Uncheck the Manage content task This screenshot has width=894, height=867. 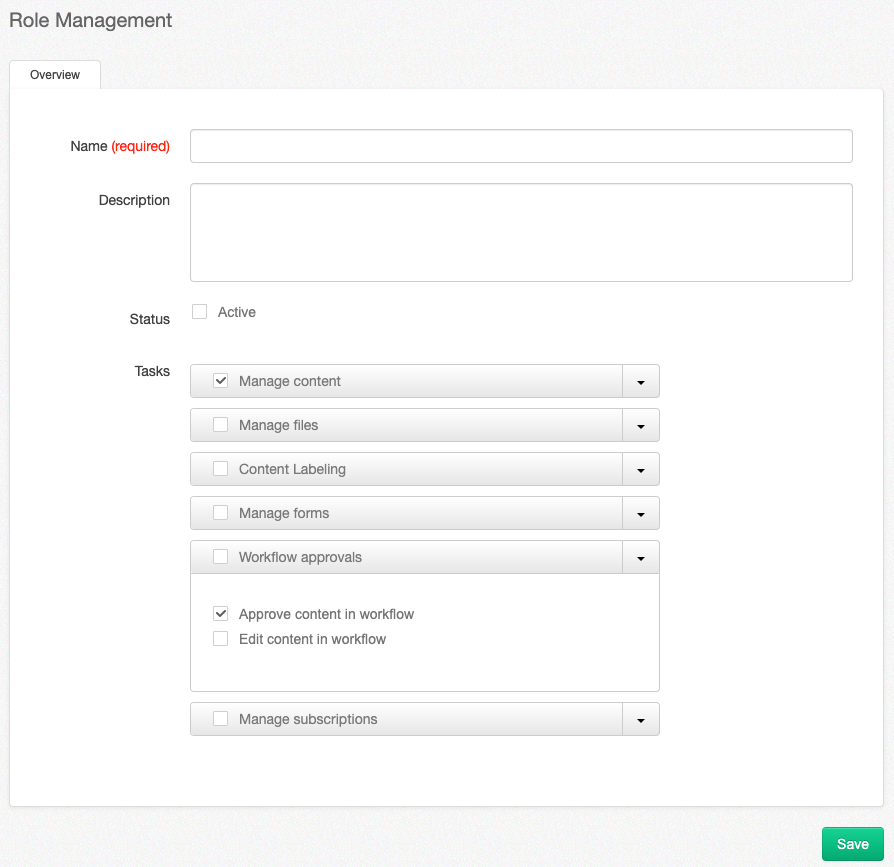[x=220, y=380]
